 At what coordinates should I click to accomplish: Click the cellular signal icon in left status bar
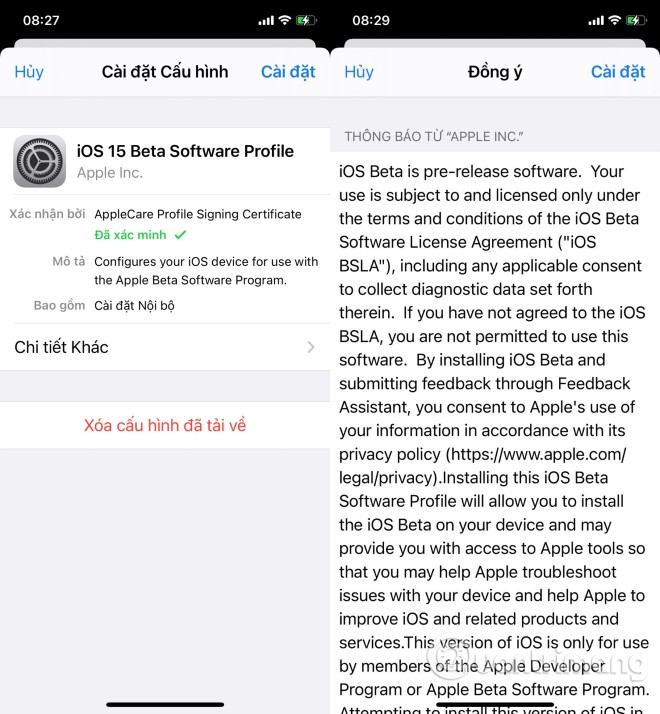pos(266,20)
